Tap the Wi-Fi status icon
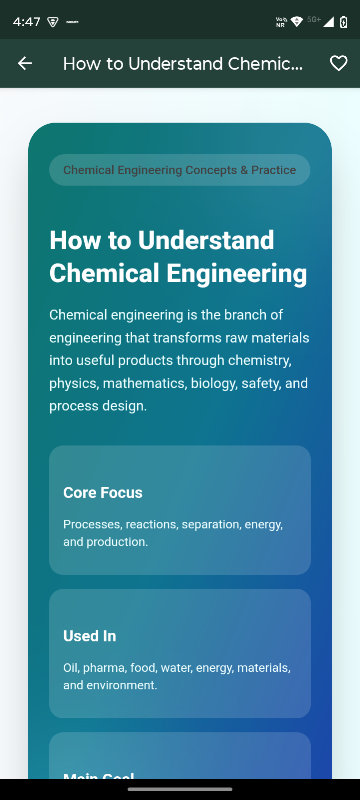360x800 pixels. tap(297, 21)
